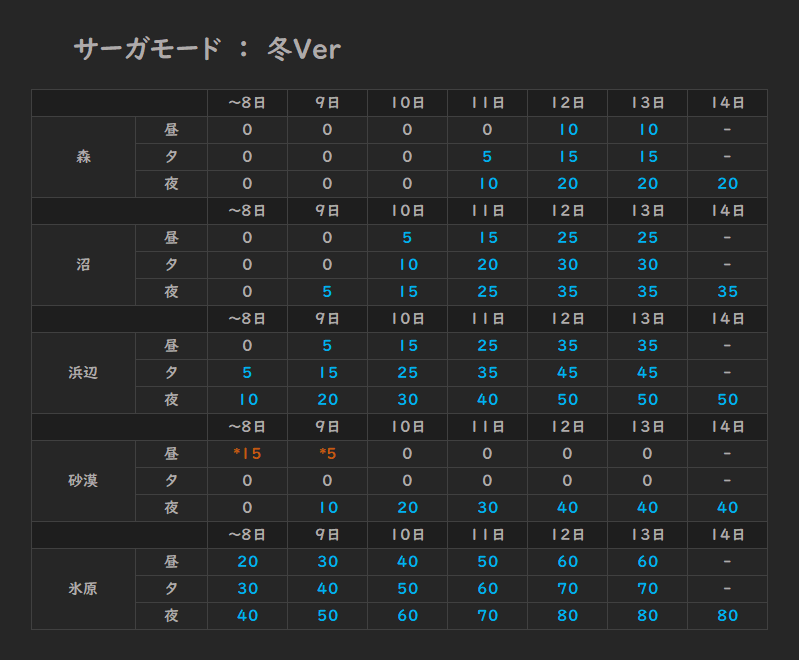This screenshot has height=660, width=799.
Task: Click the orange *15 value in 砂漠 昼 row
Action: tap(247, 454)
